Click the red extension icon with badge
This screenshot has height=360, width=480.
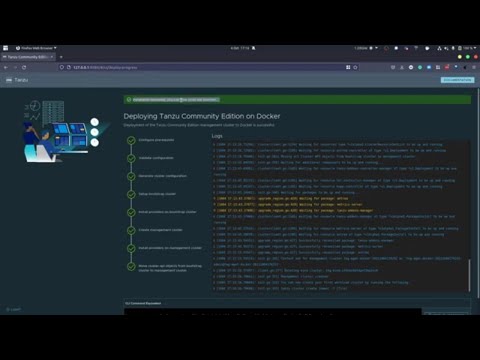tap(447, 67)
